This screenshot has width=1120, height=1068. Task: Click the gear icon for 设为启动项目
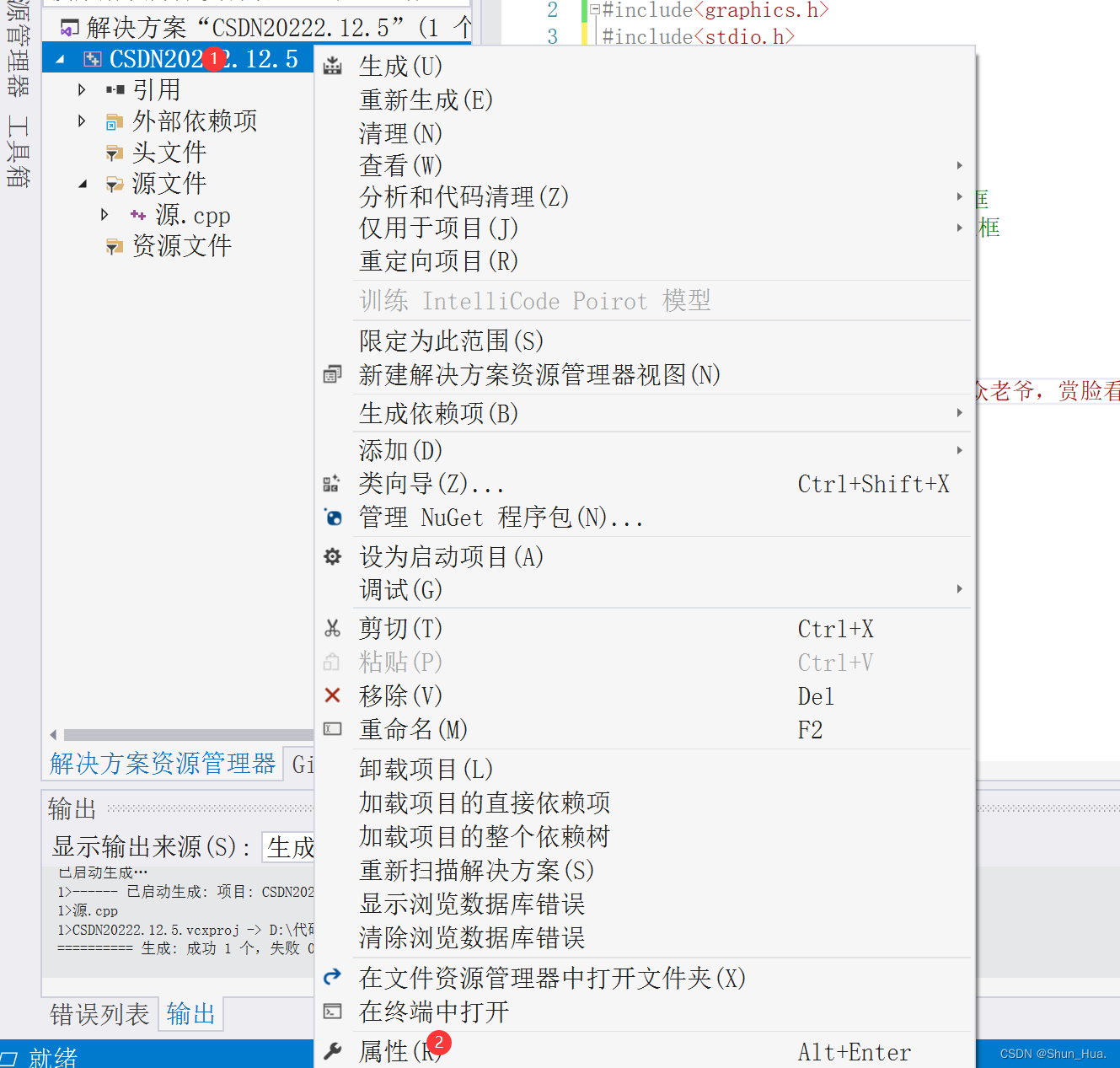click(333, 556)
